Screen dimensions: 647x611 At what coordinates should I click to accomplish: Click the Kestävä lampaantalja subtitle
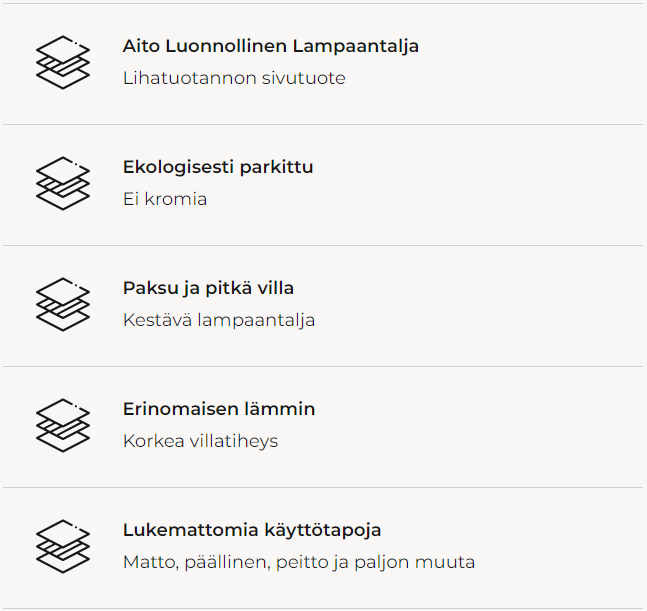(219, 320)
